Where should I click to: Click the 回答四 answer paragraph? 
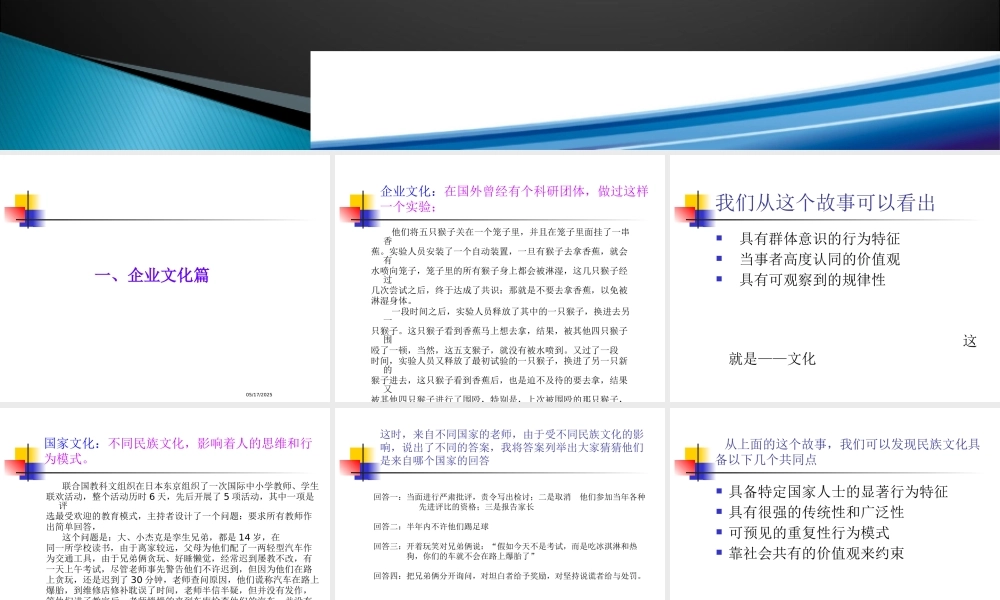[505, 576]
